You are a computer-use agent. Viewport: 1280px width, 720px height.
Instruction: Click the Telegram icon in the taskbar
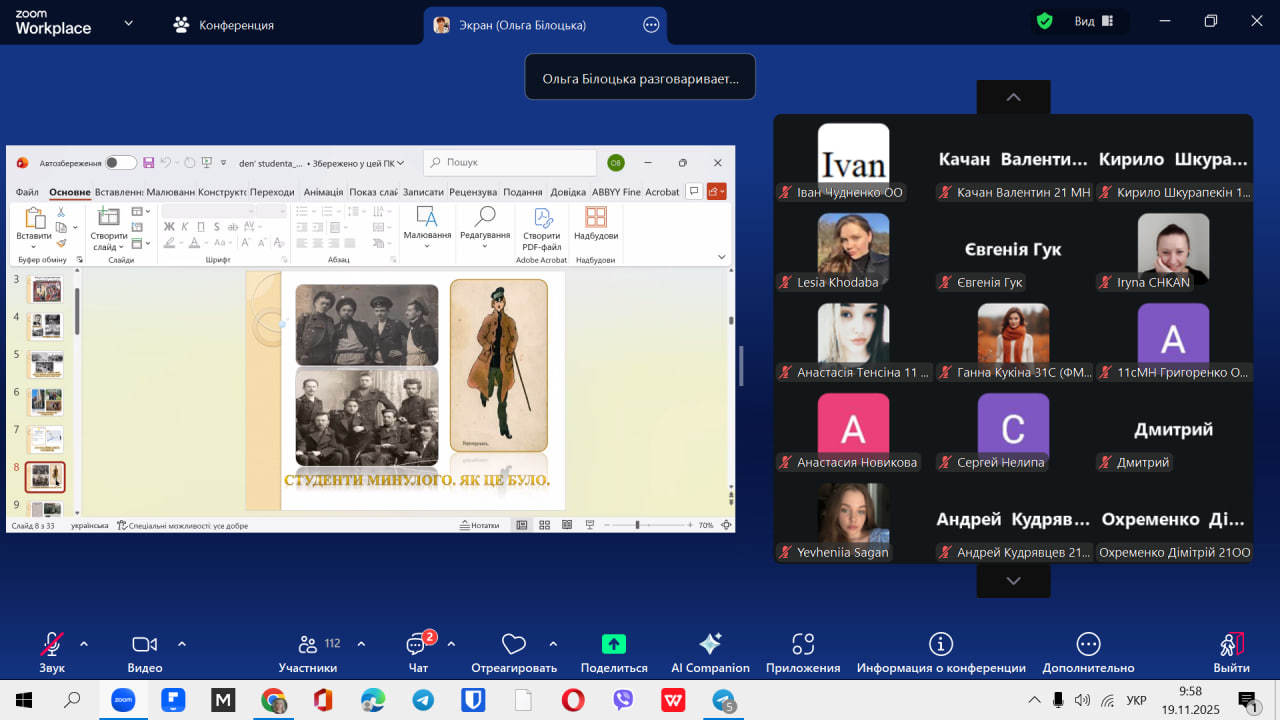pyautogui.click(x=423, y=700)
